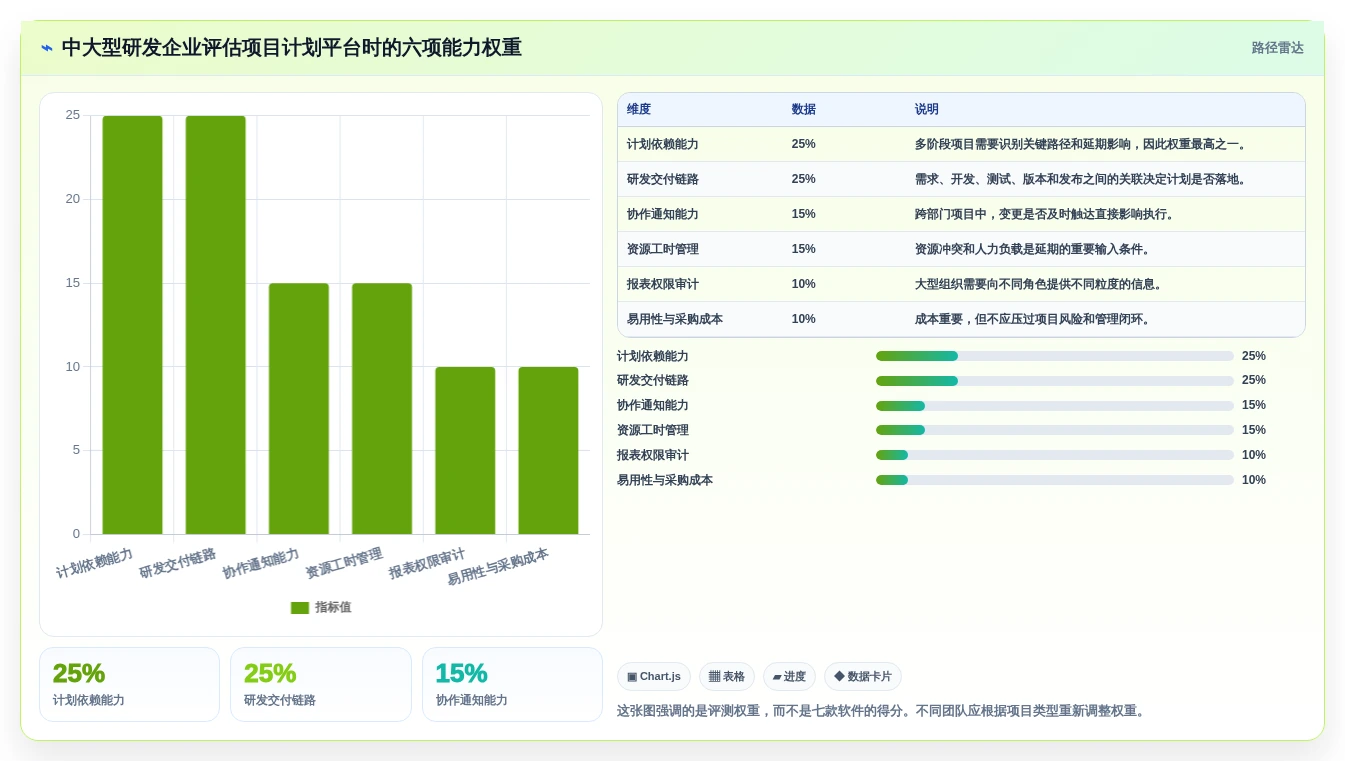The width and height of the screenshot is (1345, 761).
Task: Click the 资源工时管理 progress bar
Action: tap(1055, 430)
